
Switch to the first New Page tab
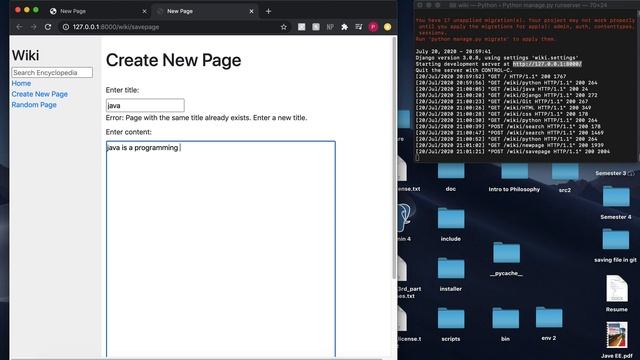(98, 11)
